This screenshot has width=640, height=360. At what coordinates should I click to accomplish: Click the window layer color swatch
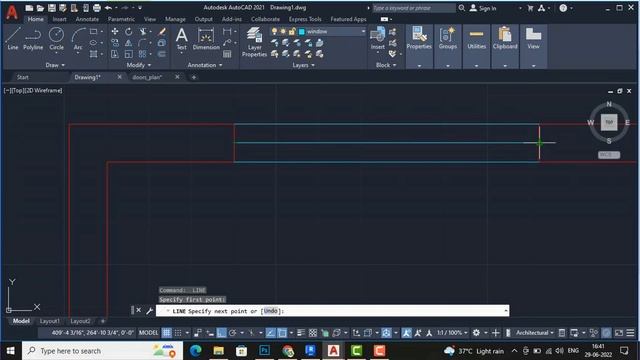click(x=302, y=31)
